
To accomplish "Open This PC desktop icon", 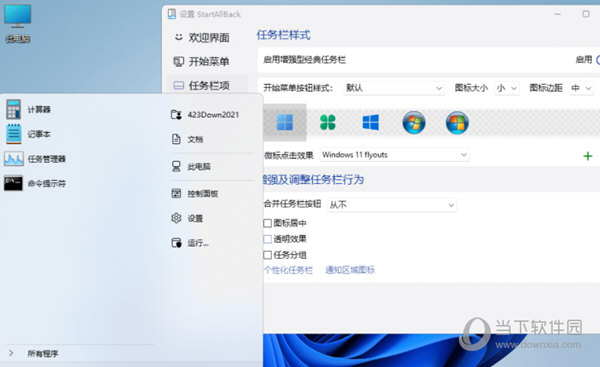I will (x=17, y=23).
